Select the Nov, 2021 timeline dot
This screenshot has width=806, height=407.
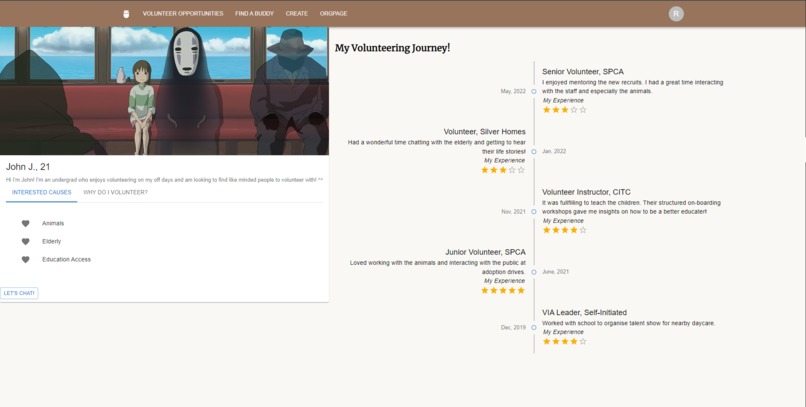click(534, 212)
